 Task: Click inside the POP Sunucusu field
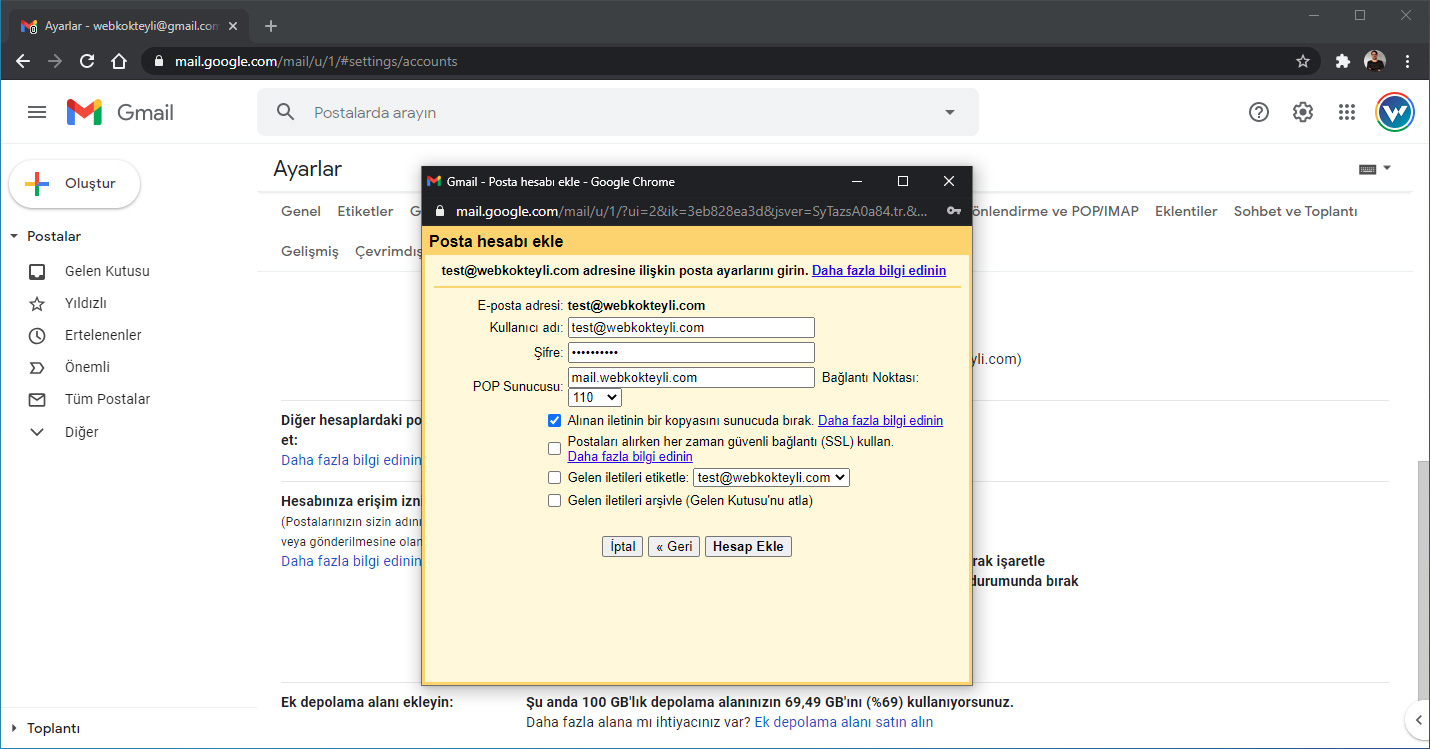point(691,378)
